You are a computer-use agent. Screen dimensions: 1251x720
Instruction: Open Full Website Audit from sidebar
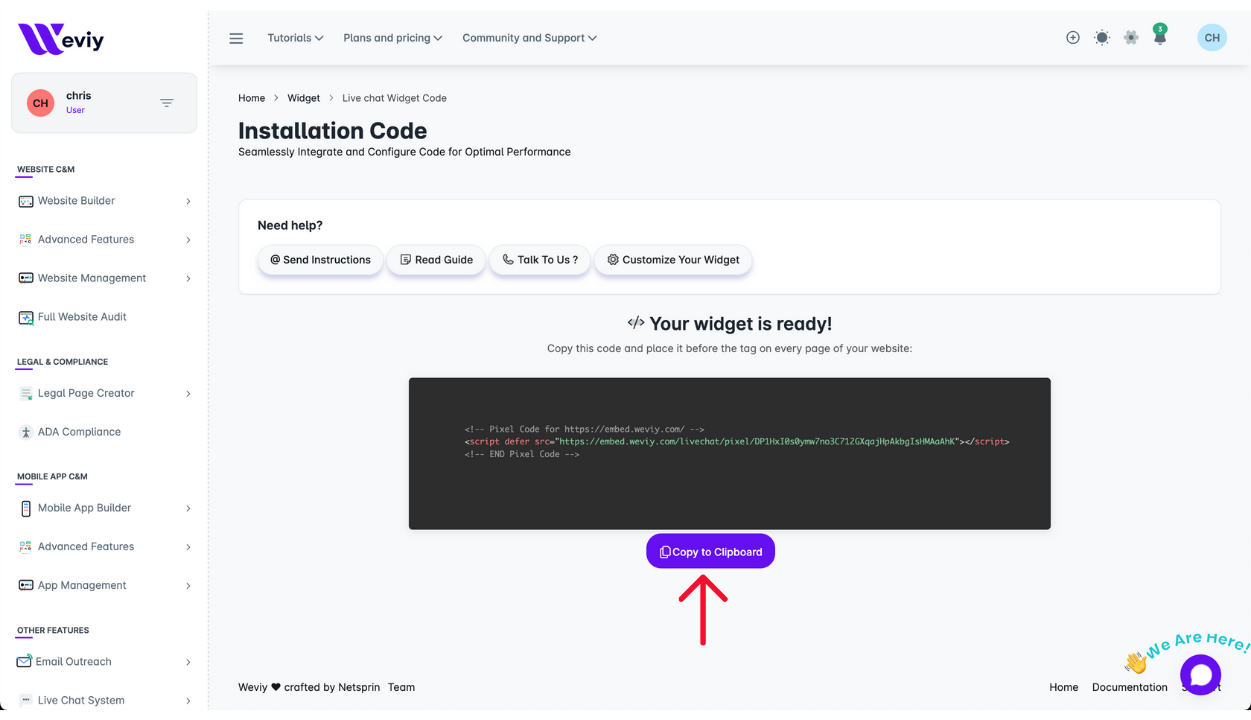click(x=82, y=317)
